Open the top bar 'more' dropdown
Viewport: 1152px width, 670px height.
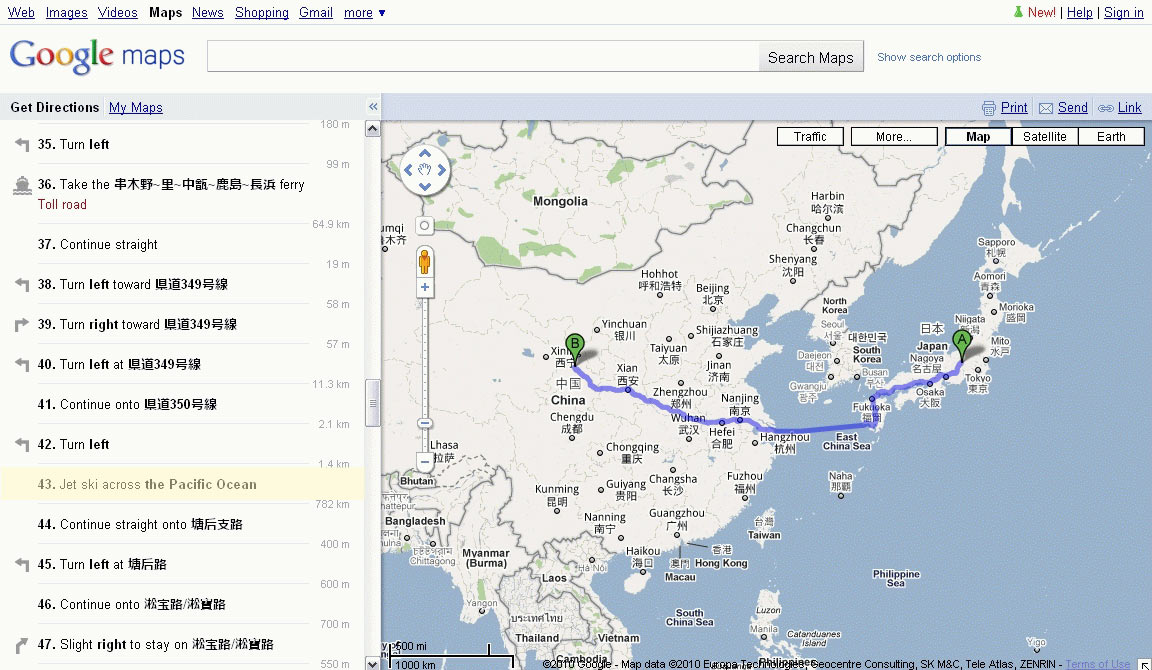[364, 13]
